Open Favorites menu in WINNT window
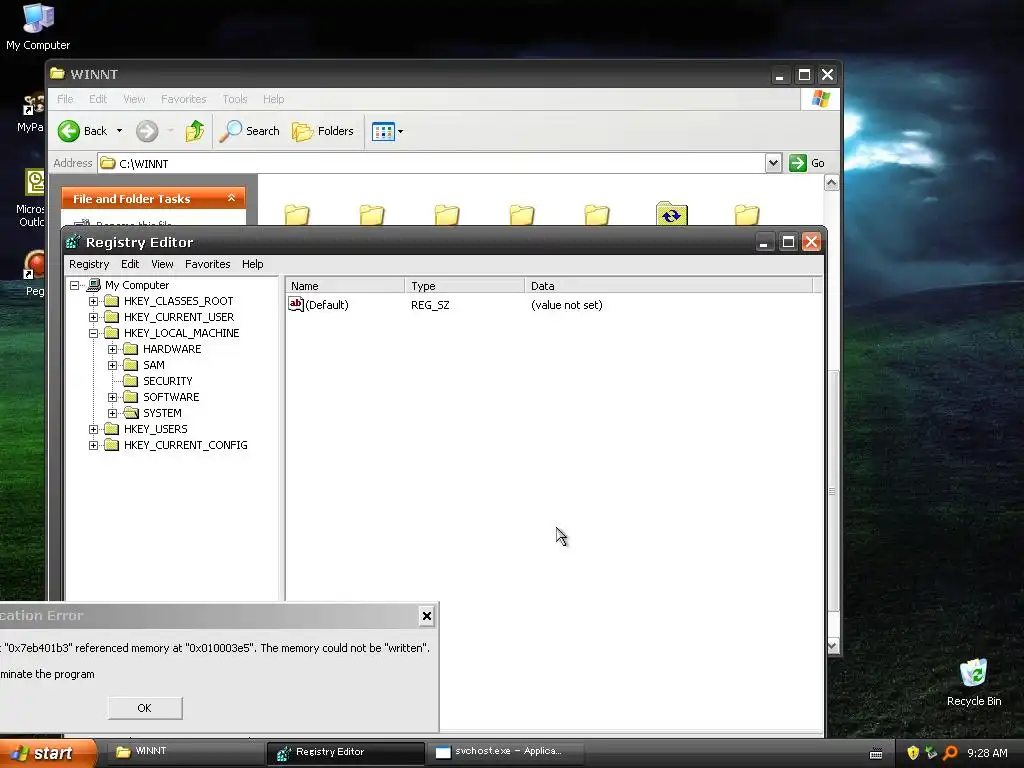The image size is (1024, 768). tap(184, 99)
